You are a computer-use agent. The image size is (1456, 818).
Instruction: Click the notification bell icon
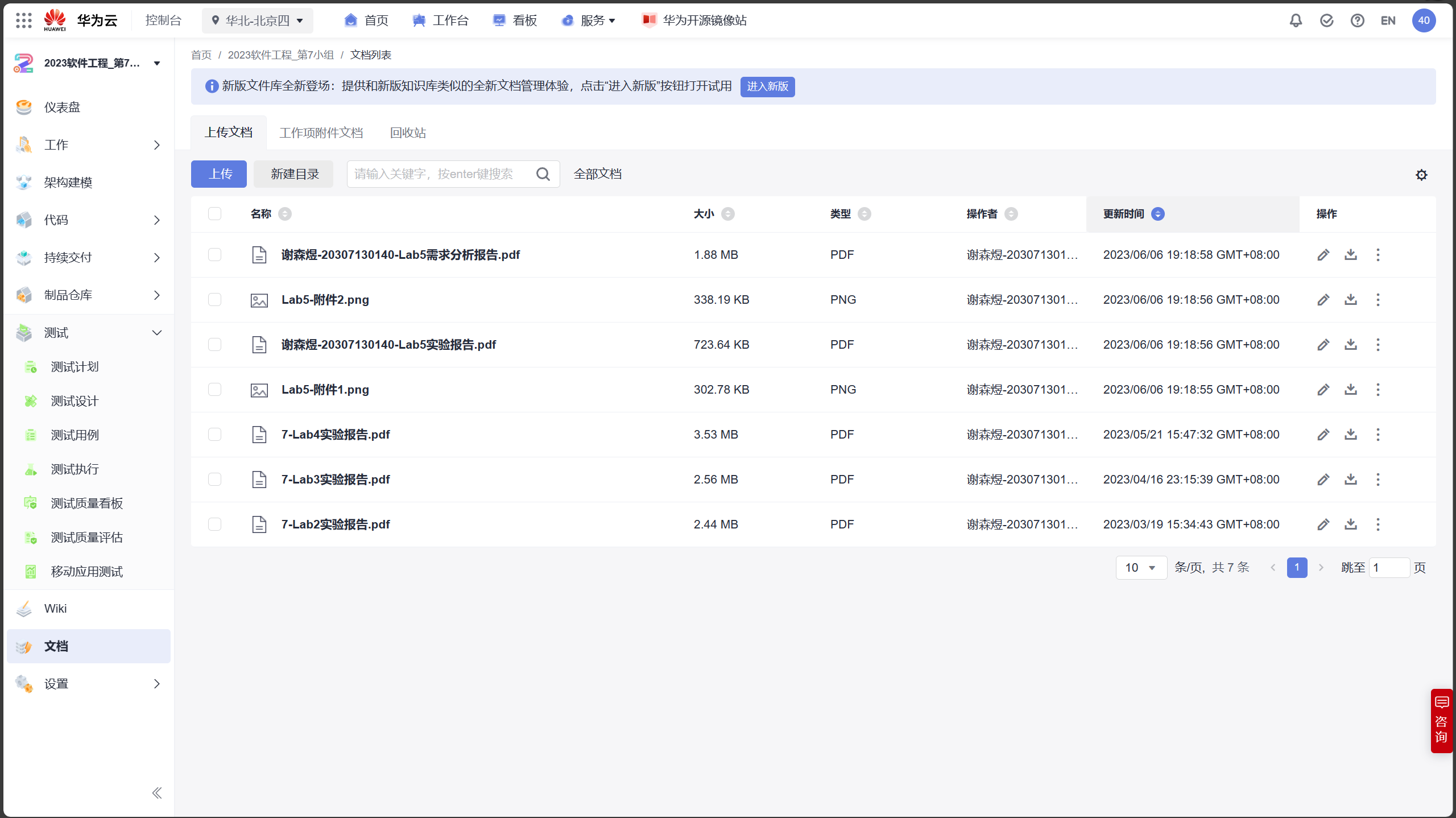click(1296, 20)
